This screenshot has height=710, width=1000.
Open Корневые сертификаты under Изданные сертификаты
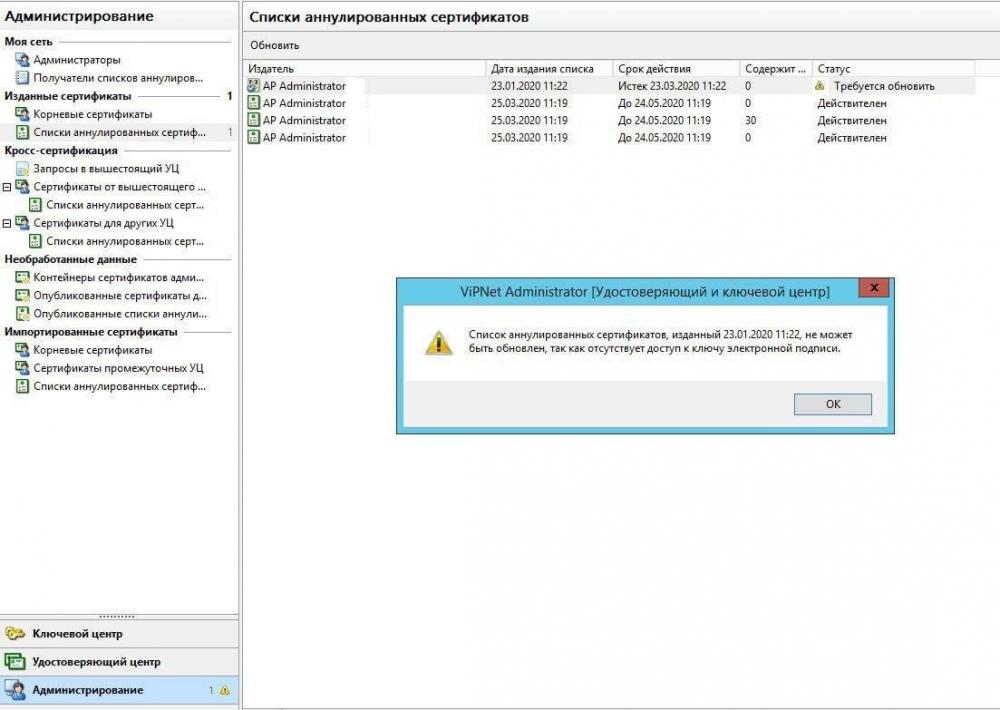tap(92, 114)
